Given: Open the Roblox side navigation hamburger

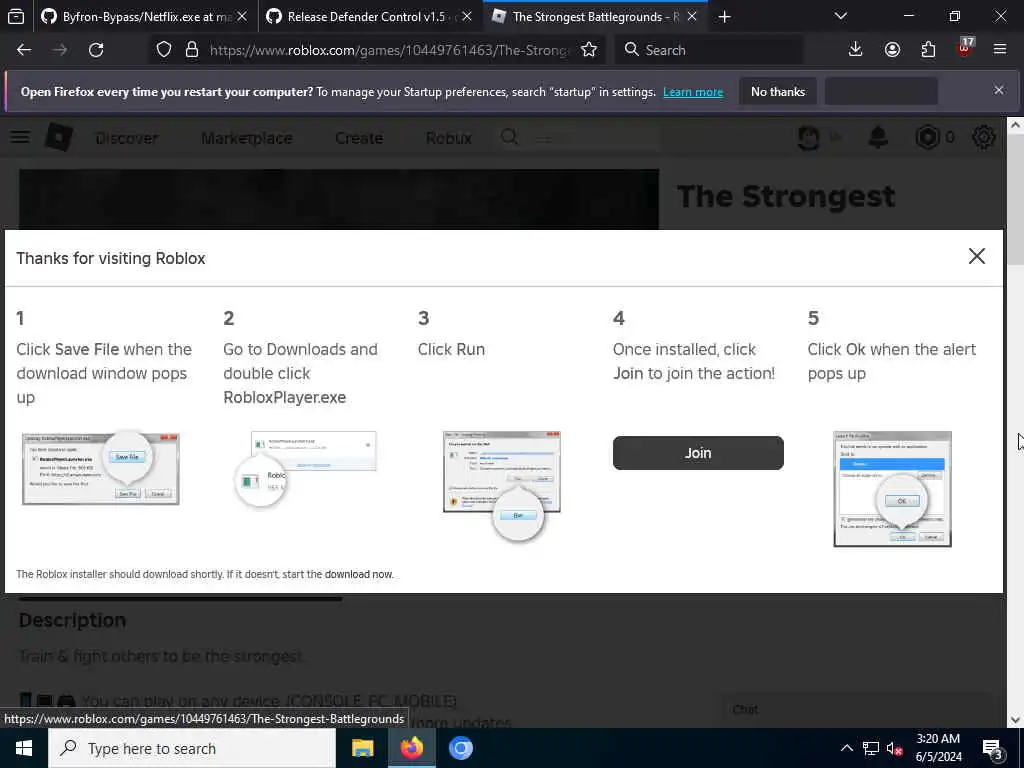Looking at the screenshot, I should (20, 137).
